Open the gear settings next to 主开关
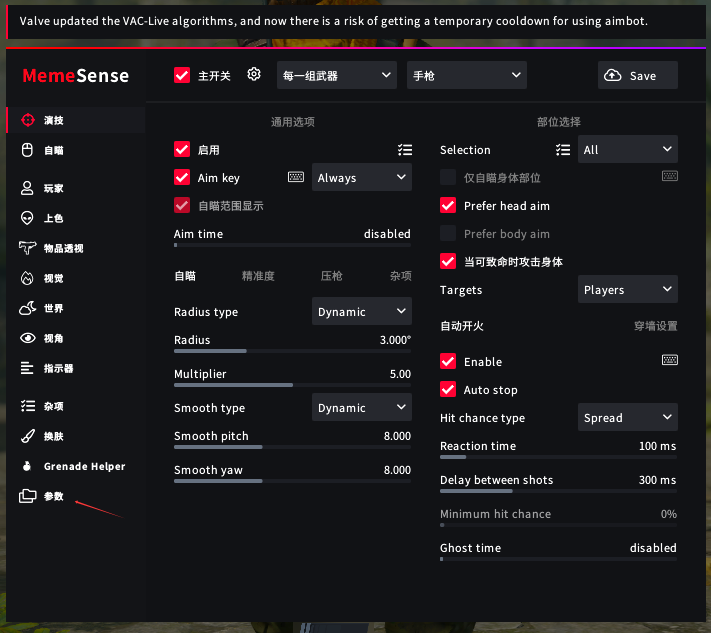Image resolution: width=711 pixels, height=633 pixels. tap(254, 75)
